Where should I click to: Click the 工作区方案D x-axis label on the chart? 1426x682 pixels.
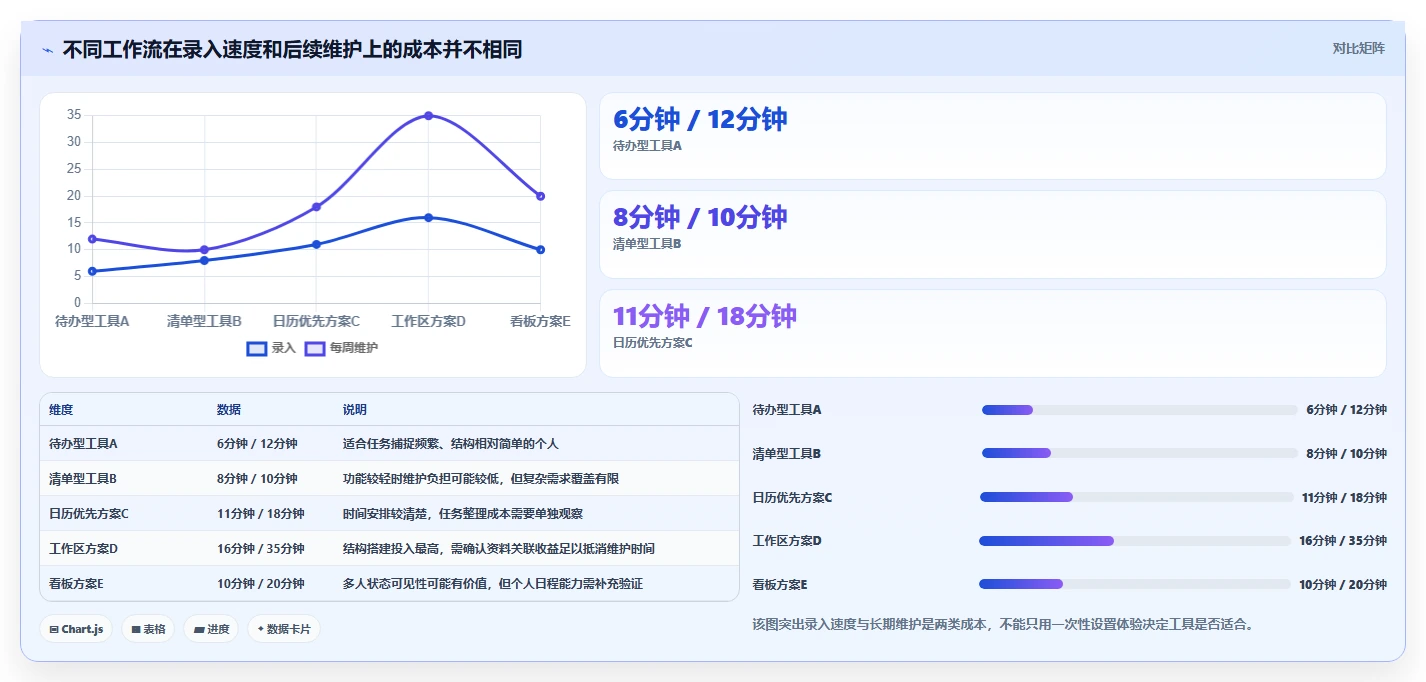point(428,321)
